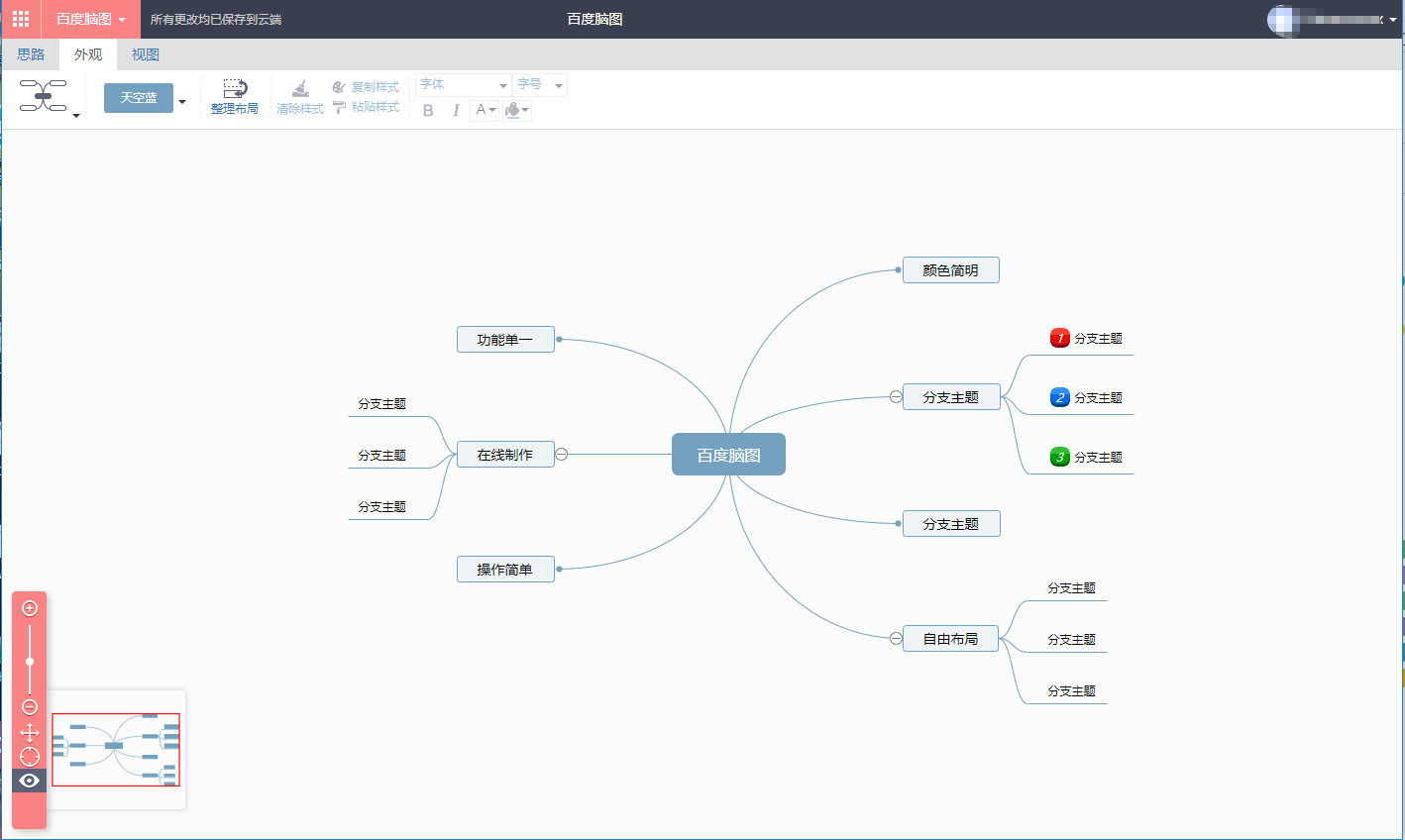Open the 字号 font size dropdown
This screenshot has width=1405, height=840.
click(x=540, y=85)
